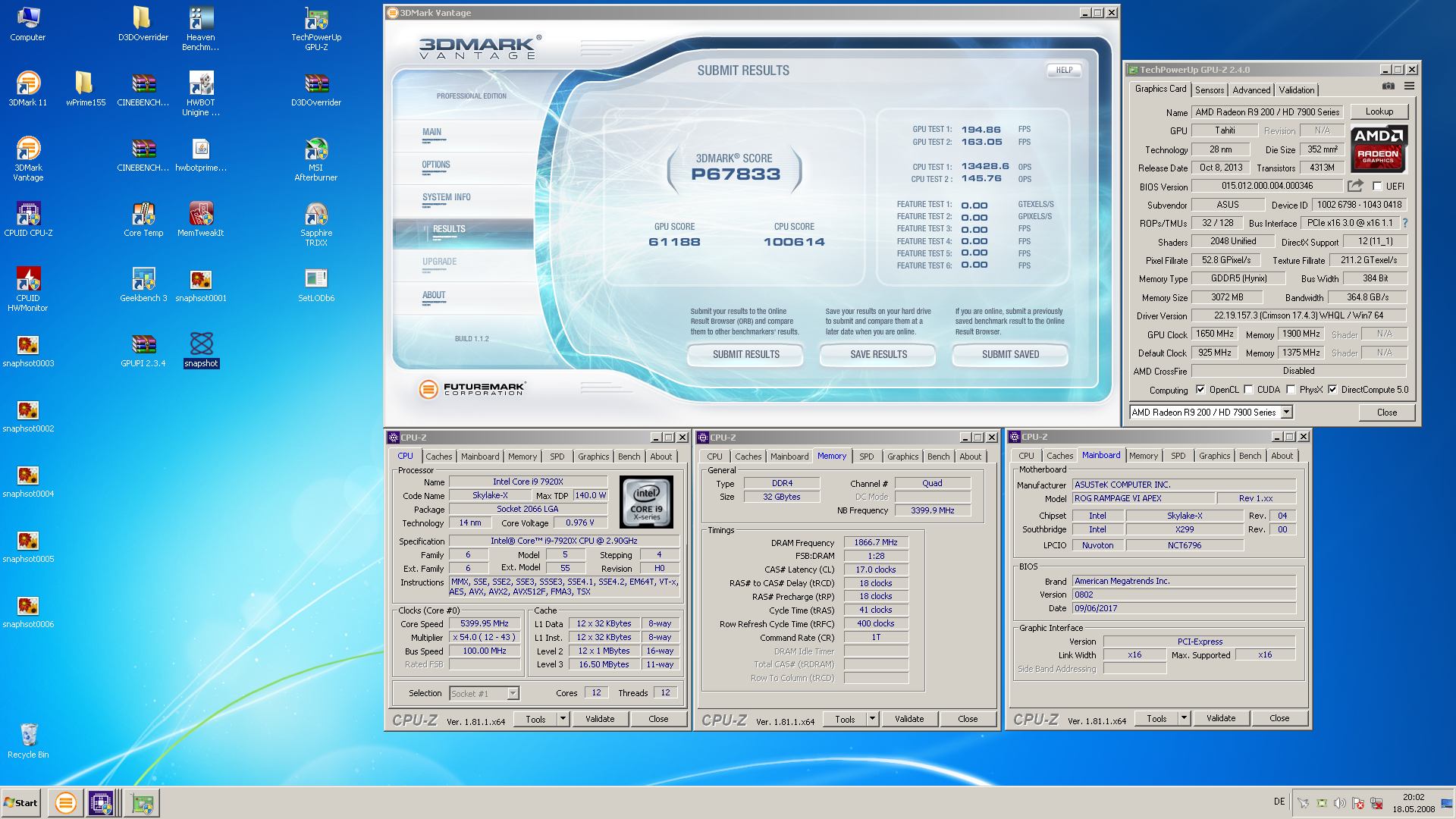
Task: Toggle the UEFI checkbox in GPU-Z
Action: [x=1377, y=186]
